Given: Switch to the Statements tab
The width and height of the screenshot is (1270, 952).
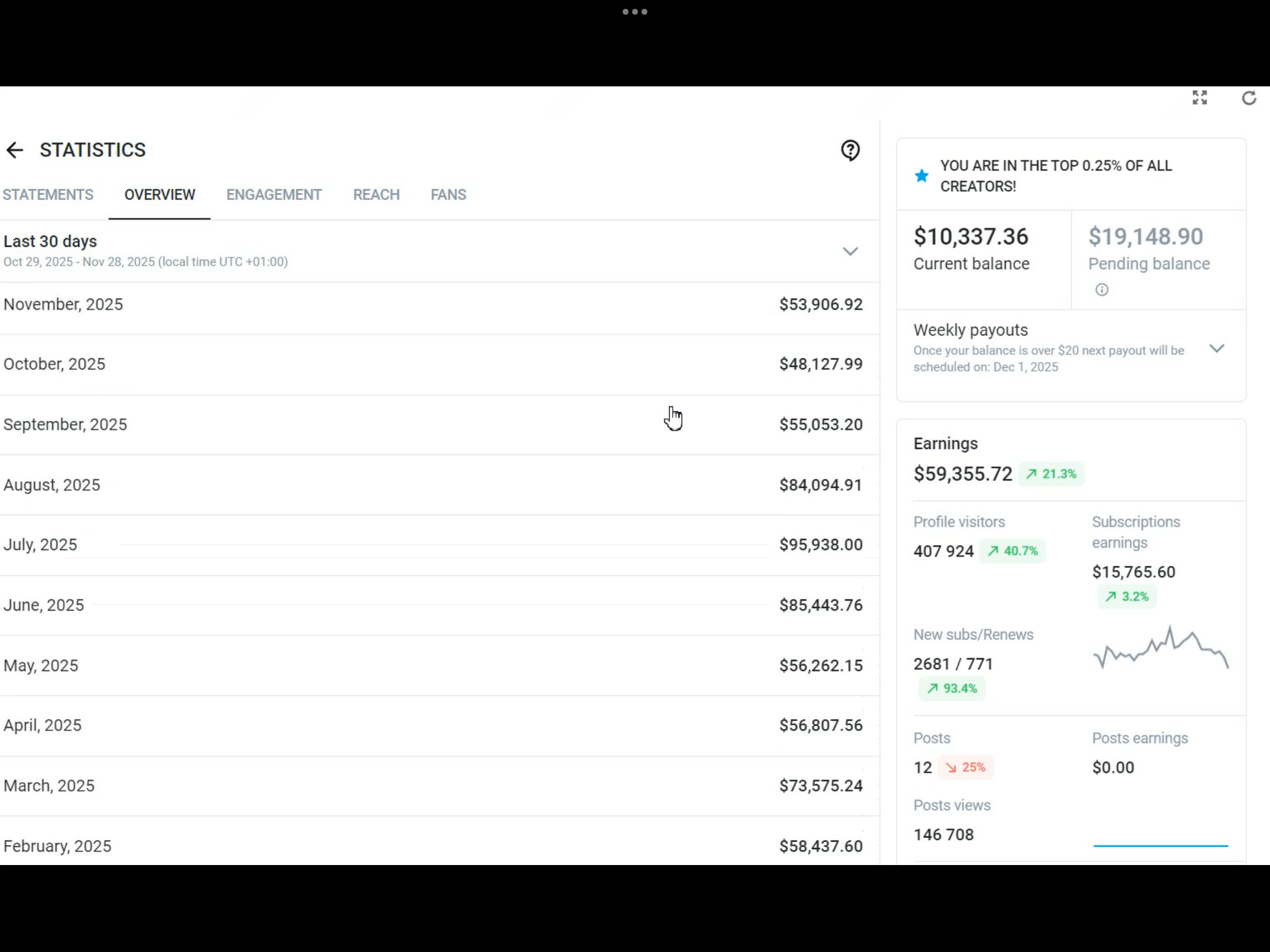Looking at the screenshot, I should (48, 195).
